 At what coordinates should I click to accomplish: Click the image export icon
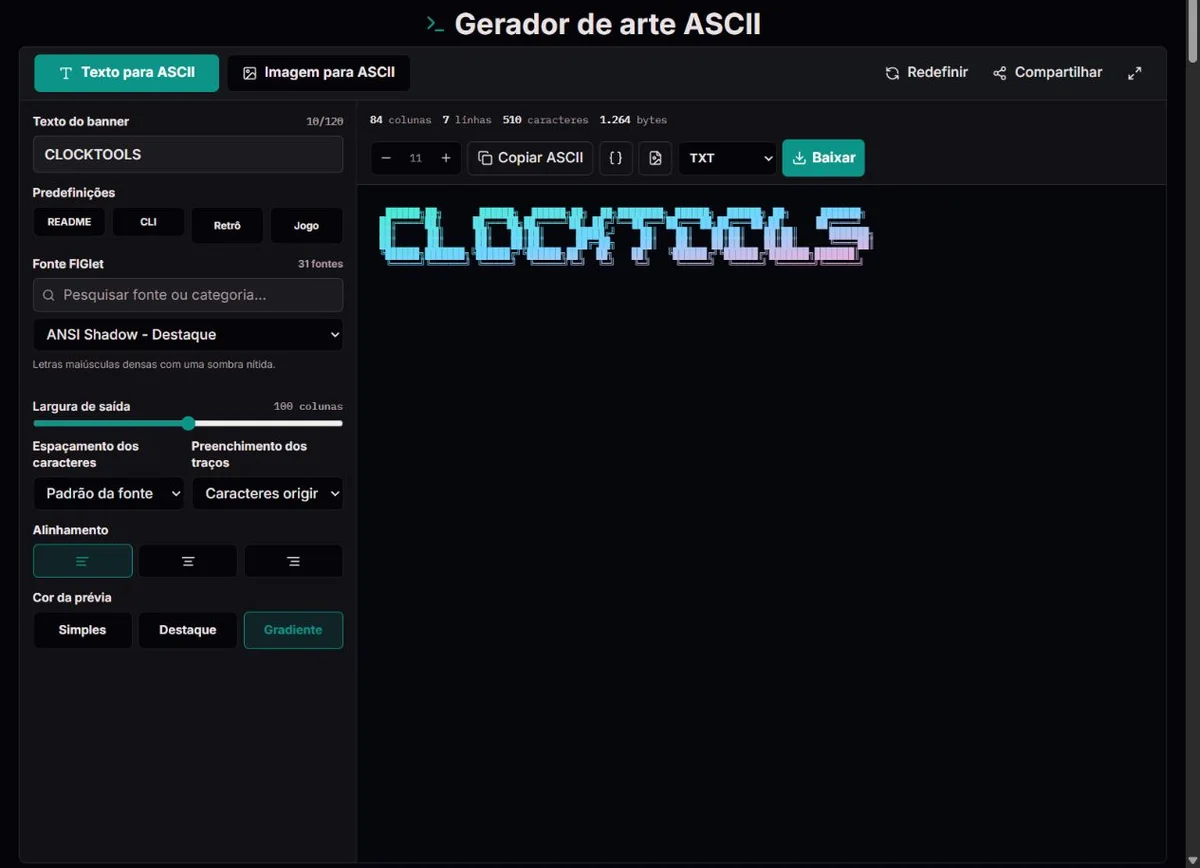[x=655, y=158]
